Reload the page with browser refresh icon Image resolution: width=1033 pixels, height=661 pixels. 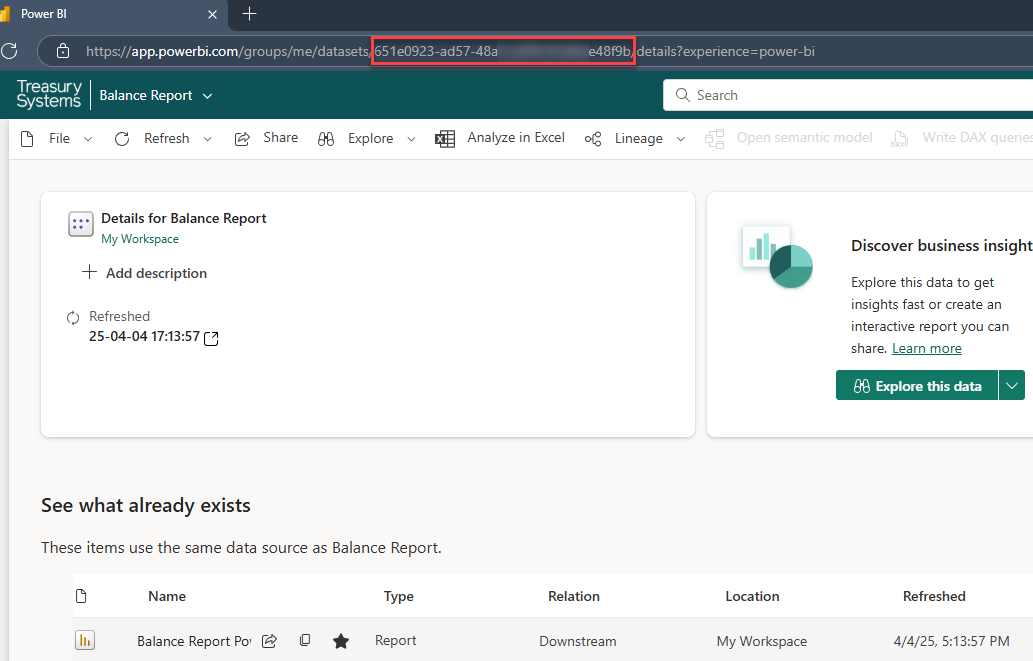9,51
